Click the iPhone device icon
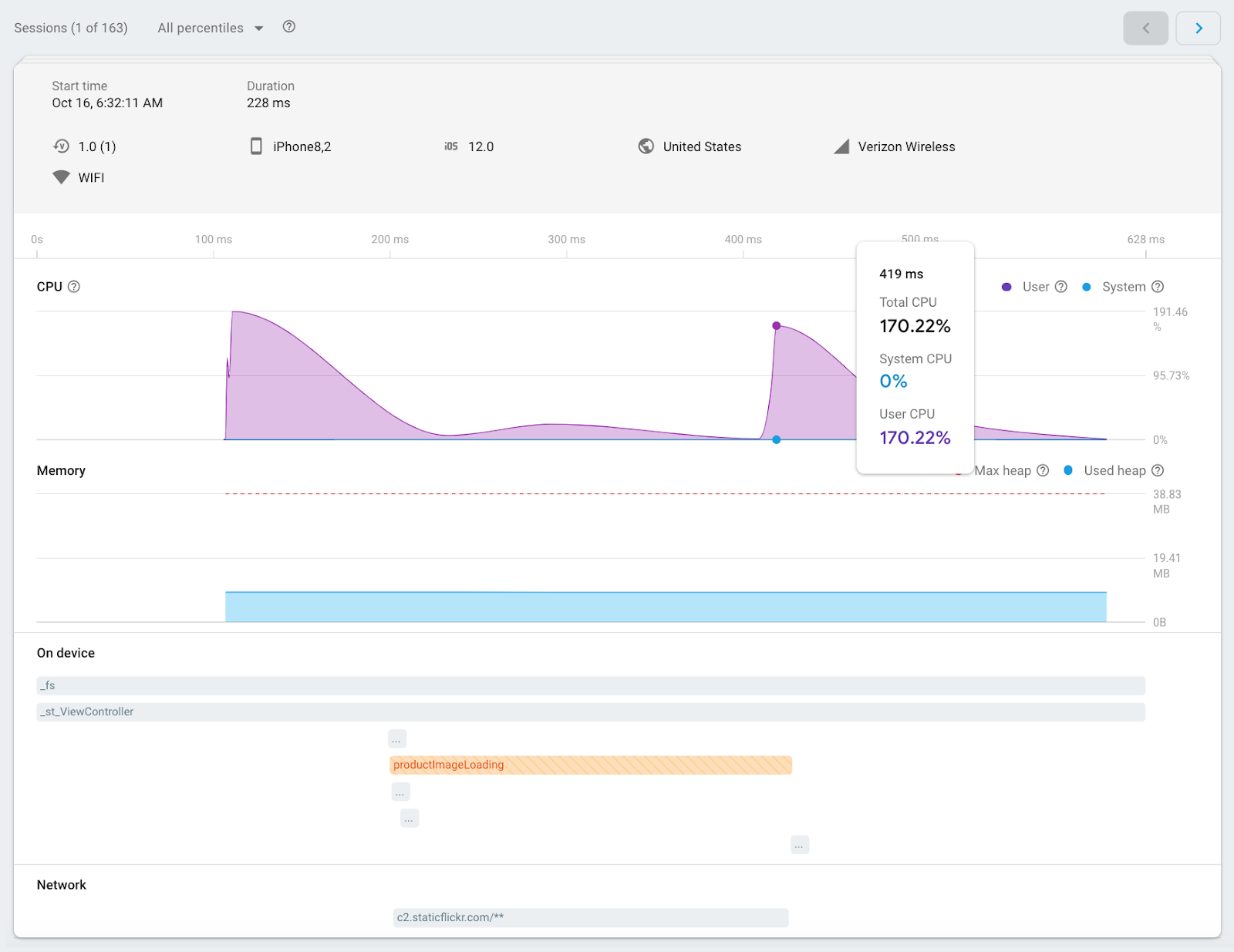 pyautogui.click(x=256, y=146)
